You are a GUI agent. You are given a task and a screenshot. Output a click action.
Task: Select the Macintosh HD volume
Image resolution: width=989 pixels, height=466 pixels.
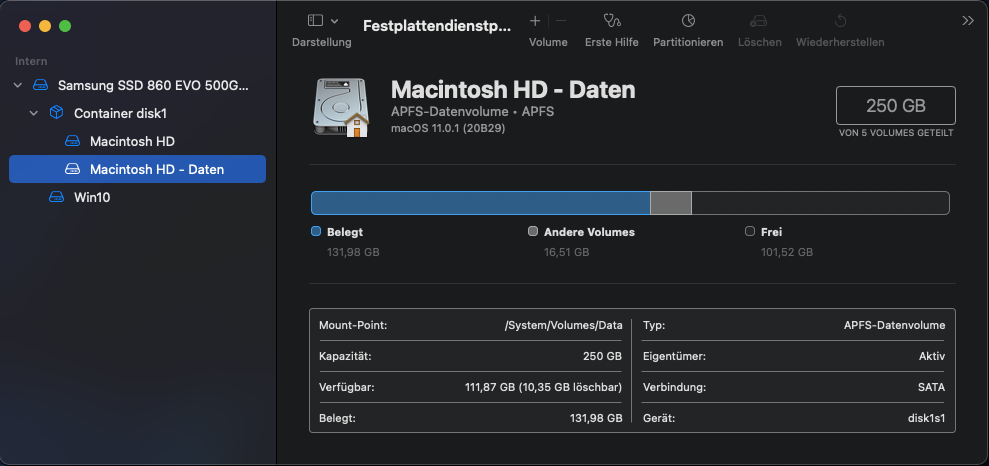[138, 141]
